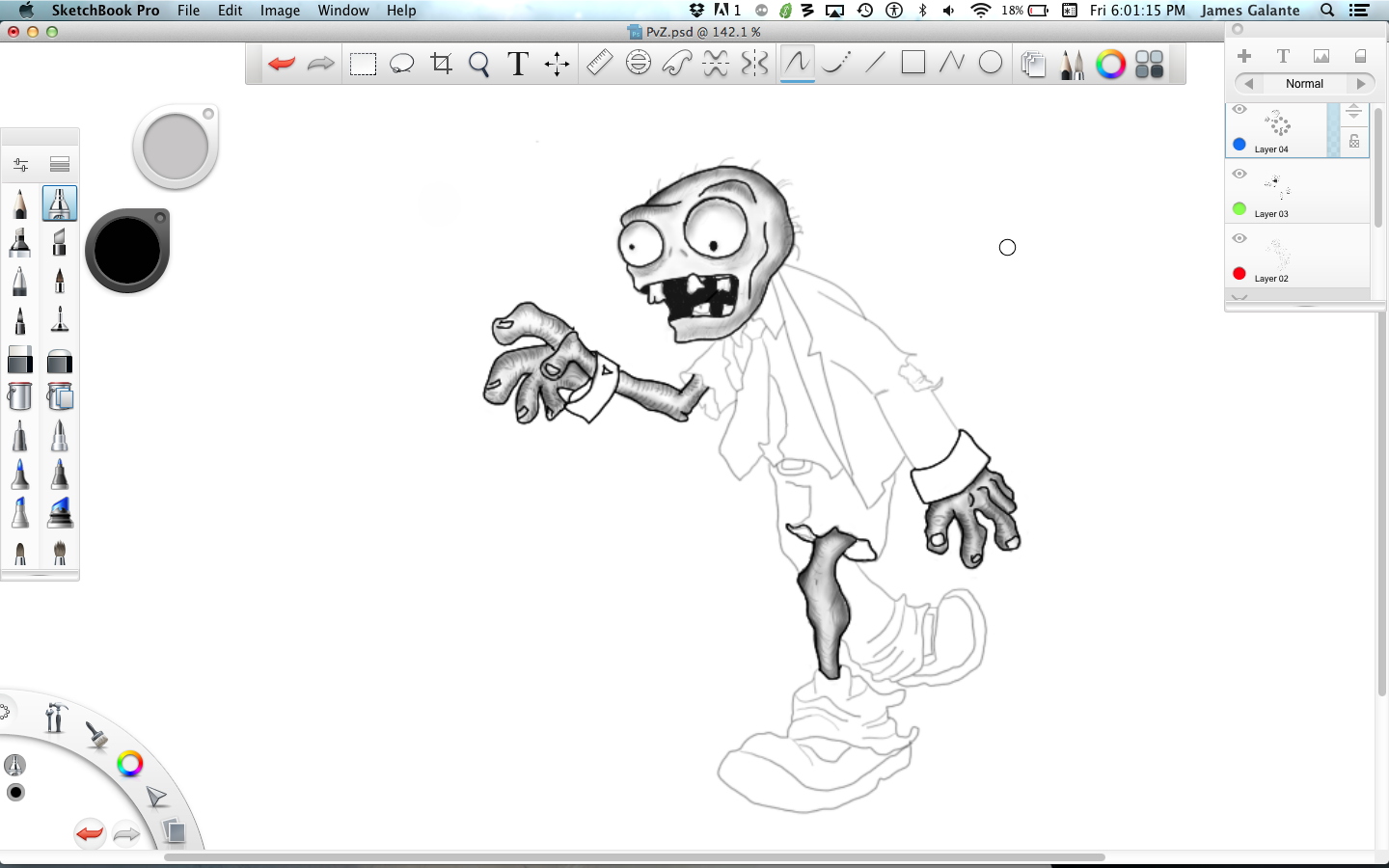The image size is (1389, 868).
Task: Pick the Move/Transform layer tool
Action: [557, 65]
